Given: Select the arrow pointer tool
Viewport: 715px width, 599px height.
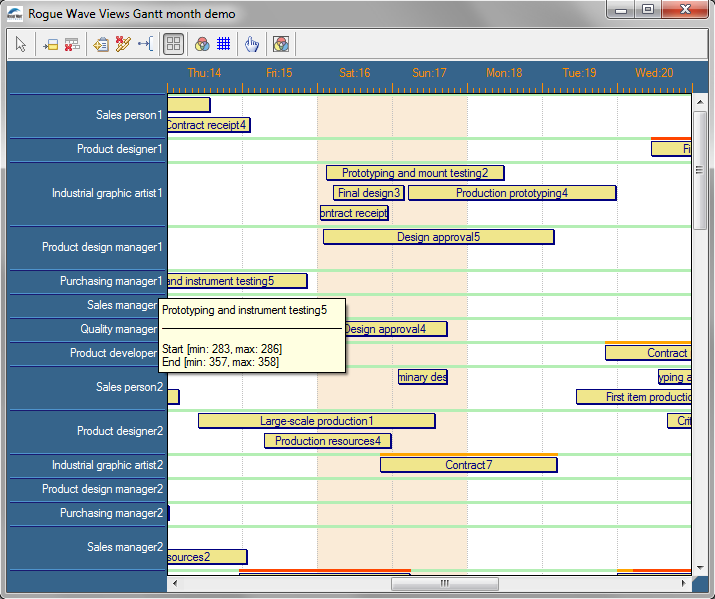Looking at the screenshot, I should click(x=22, y=44).
